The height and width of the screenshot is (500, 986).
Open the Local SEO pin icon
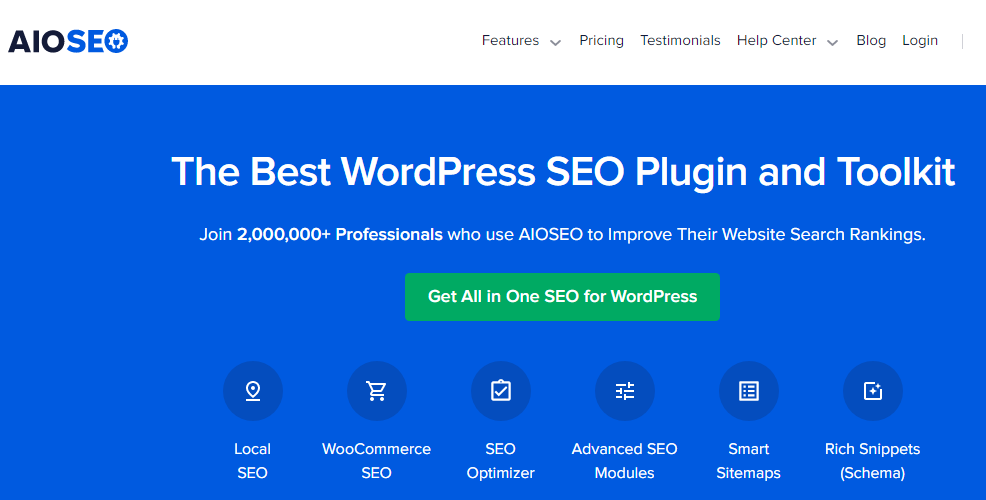pyautogui.click(x=253, y=391)
